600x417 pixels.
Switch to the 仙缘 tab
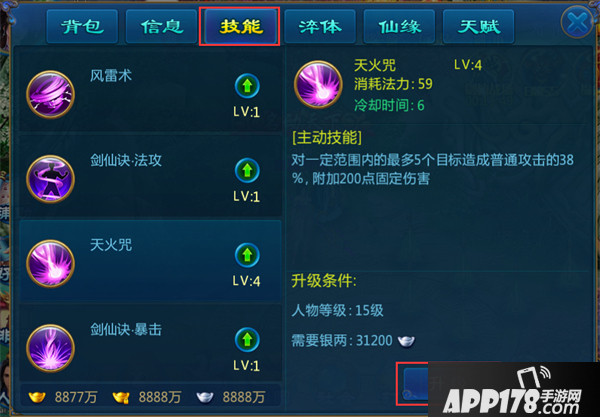[399, 27]
